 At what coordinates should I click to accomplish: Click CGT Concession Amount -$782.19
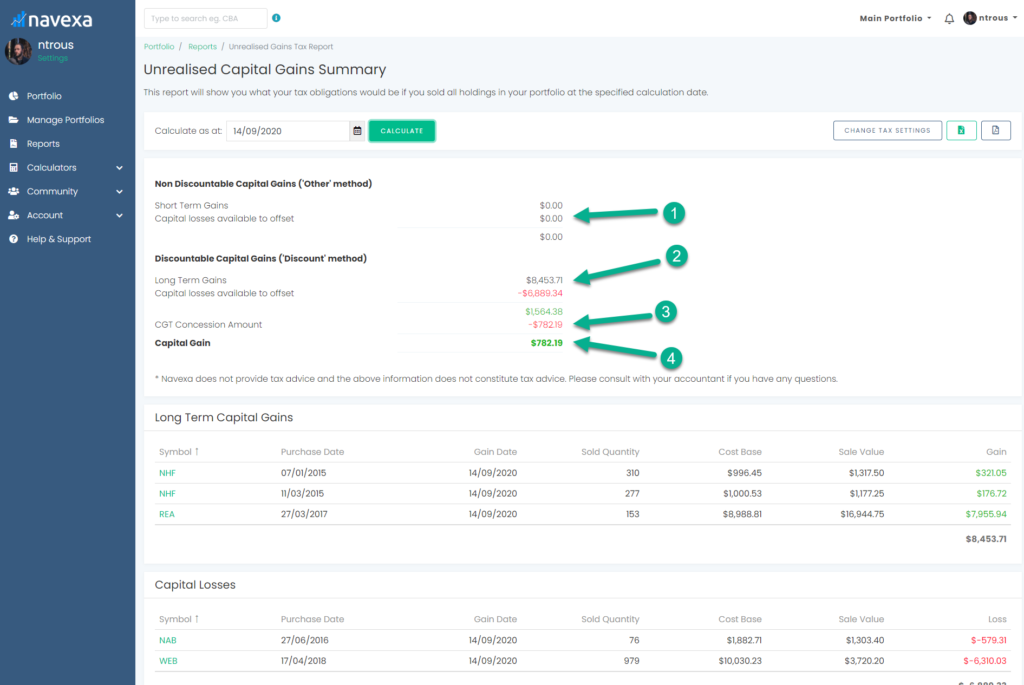[x=545, y=325]
